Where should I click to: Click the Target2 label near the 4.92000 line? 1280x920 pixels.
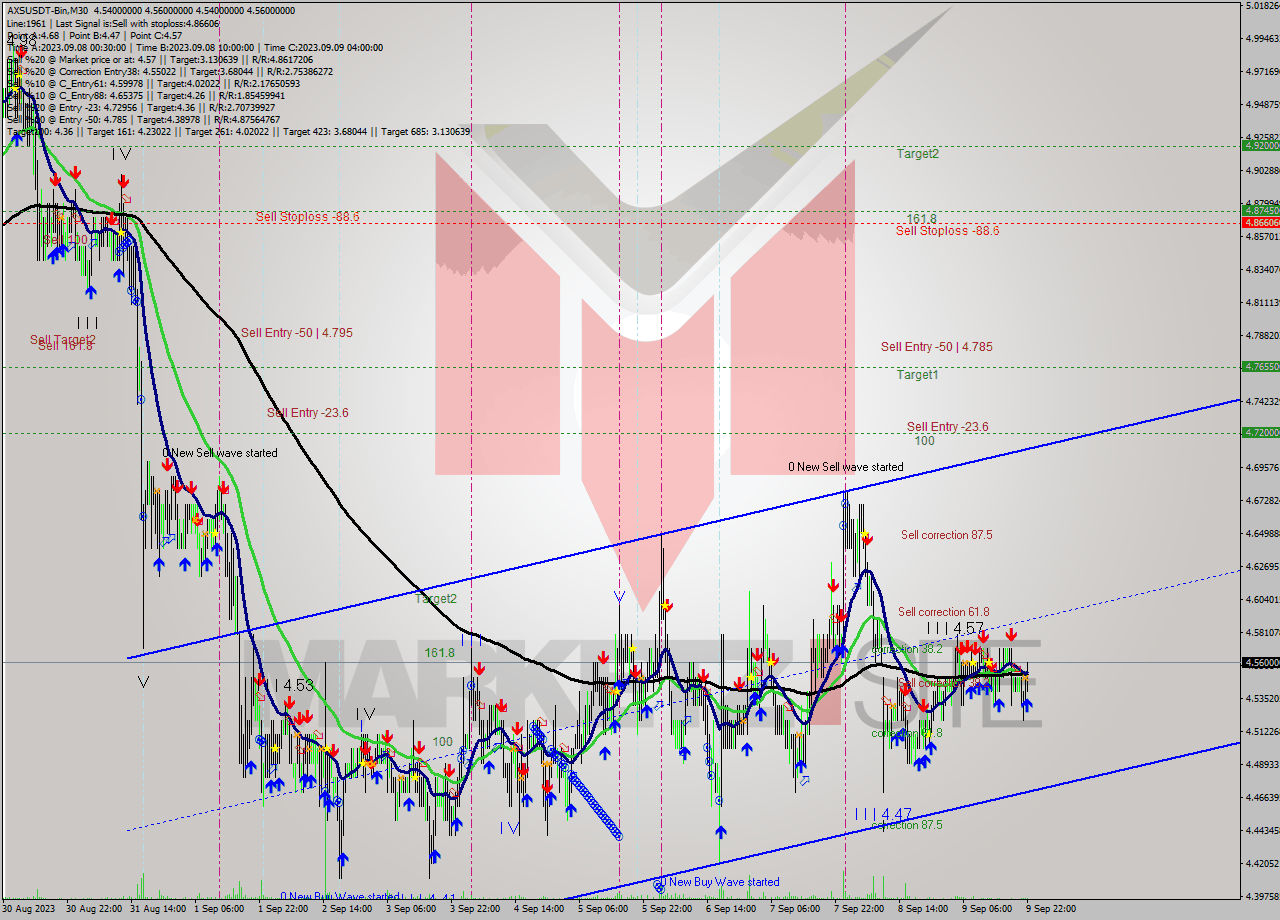[917, 154]
